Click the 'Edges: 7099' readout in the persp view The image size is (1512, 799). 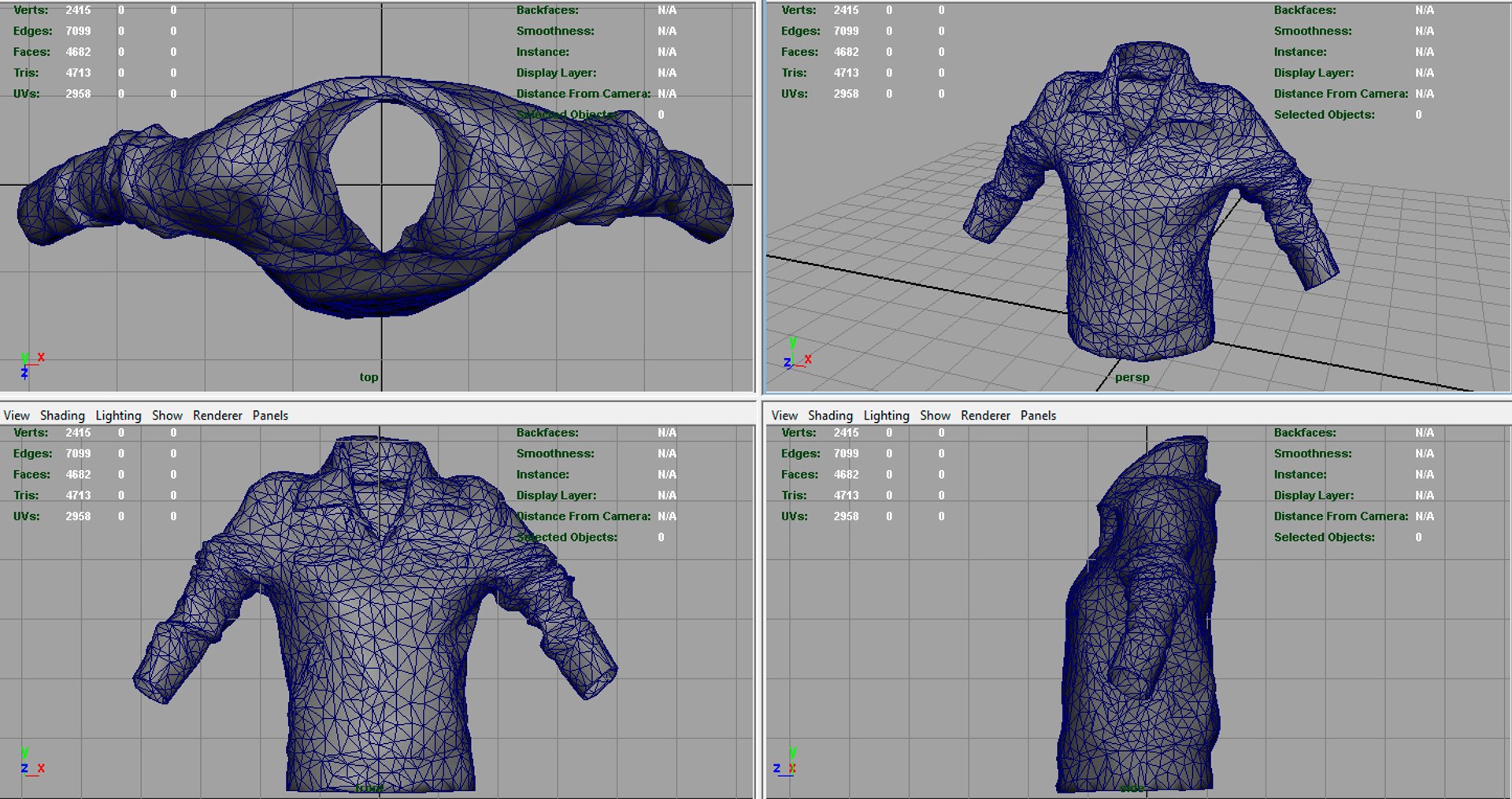(820, 31)
